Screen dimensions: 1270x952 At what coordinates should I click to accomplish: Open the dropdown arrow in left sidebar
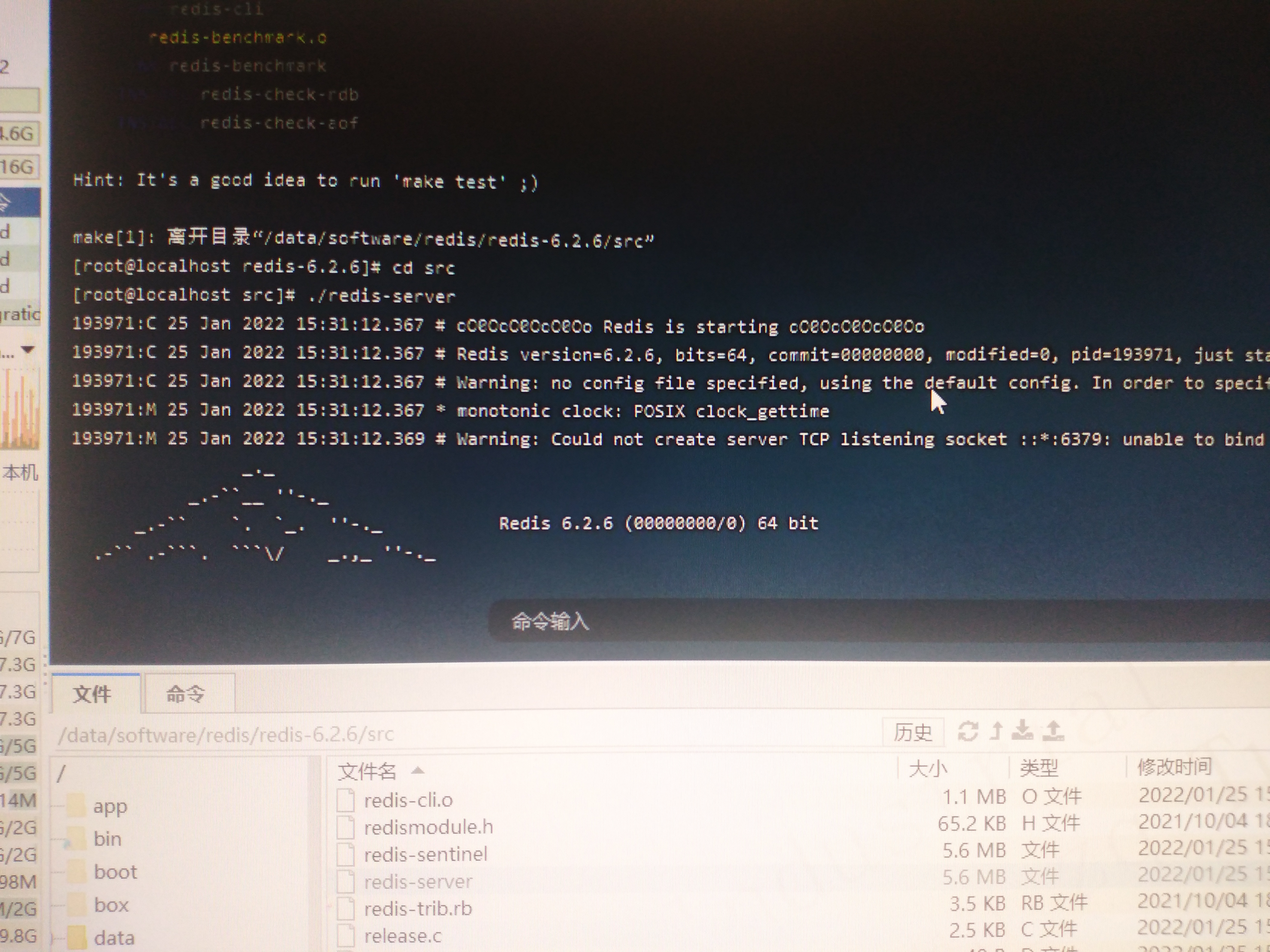(x=27, y=349)
